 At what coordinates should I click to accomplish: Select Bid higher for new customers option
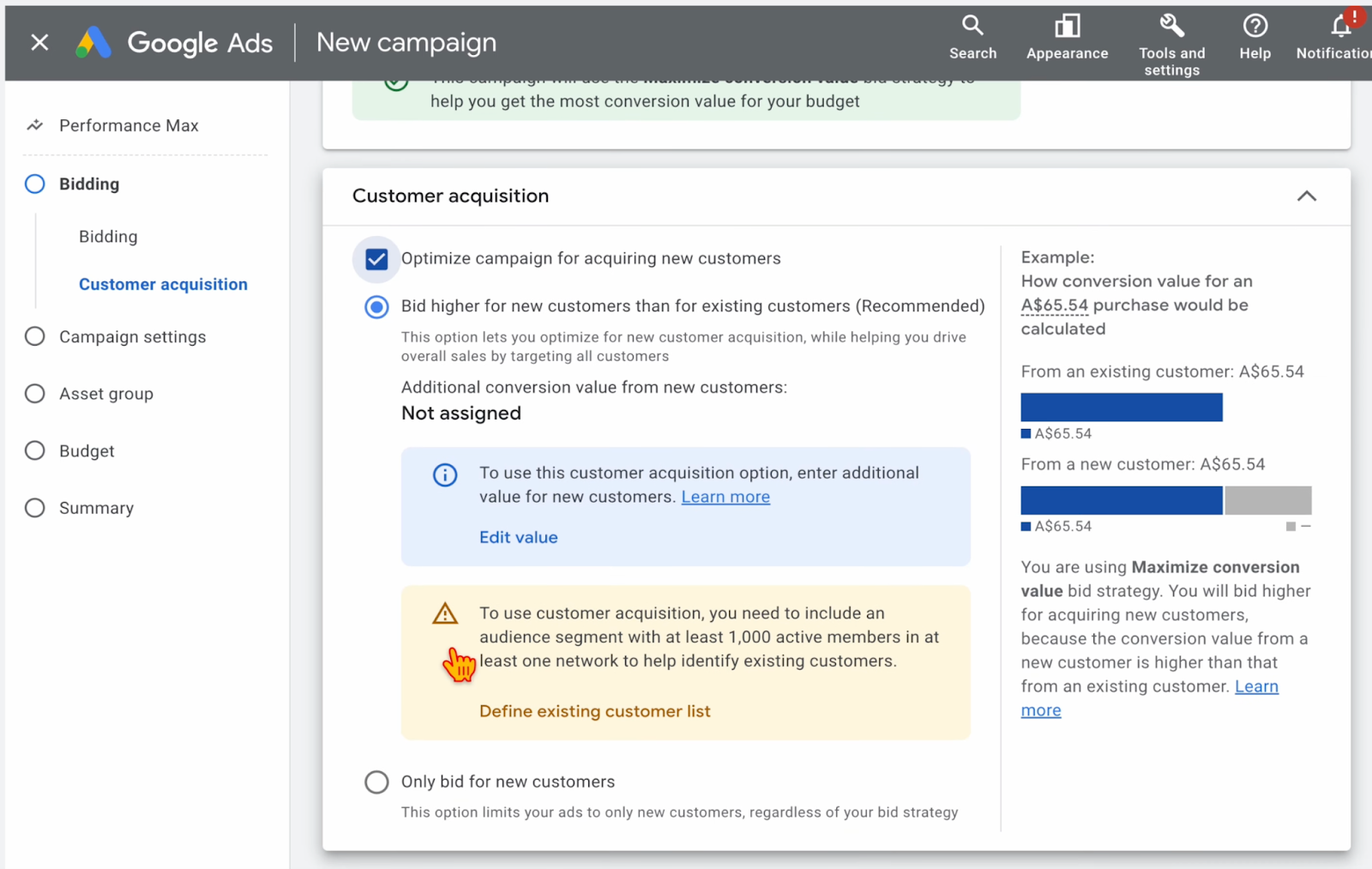(376, 307)
